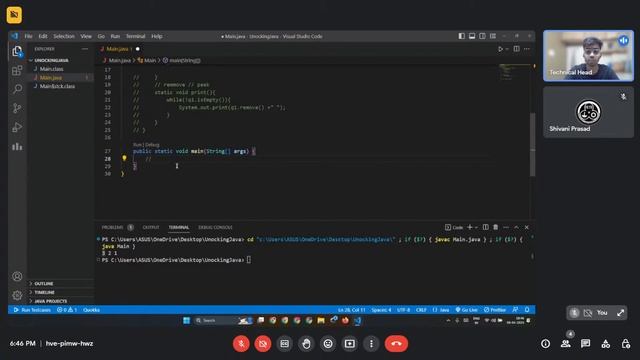Send a reaction with the emoji button
The height and width of the screenshot is (360, 640).
point(328,344)
